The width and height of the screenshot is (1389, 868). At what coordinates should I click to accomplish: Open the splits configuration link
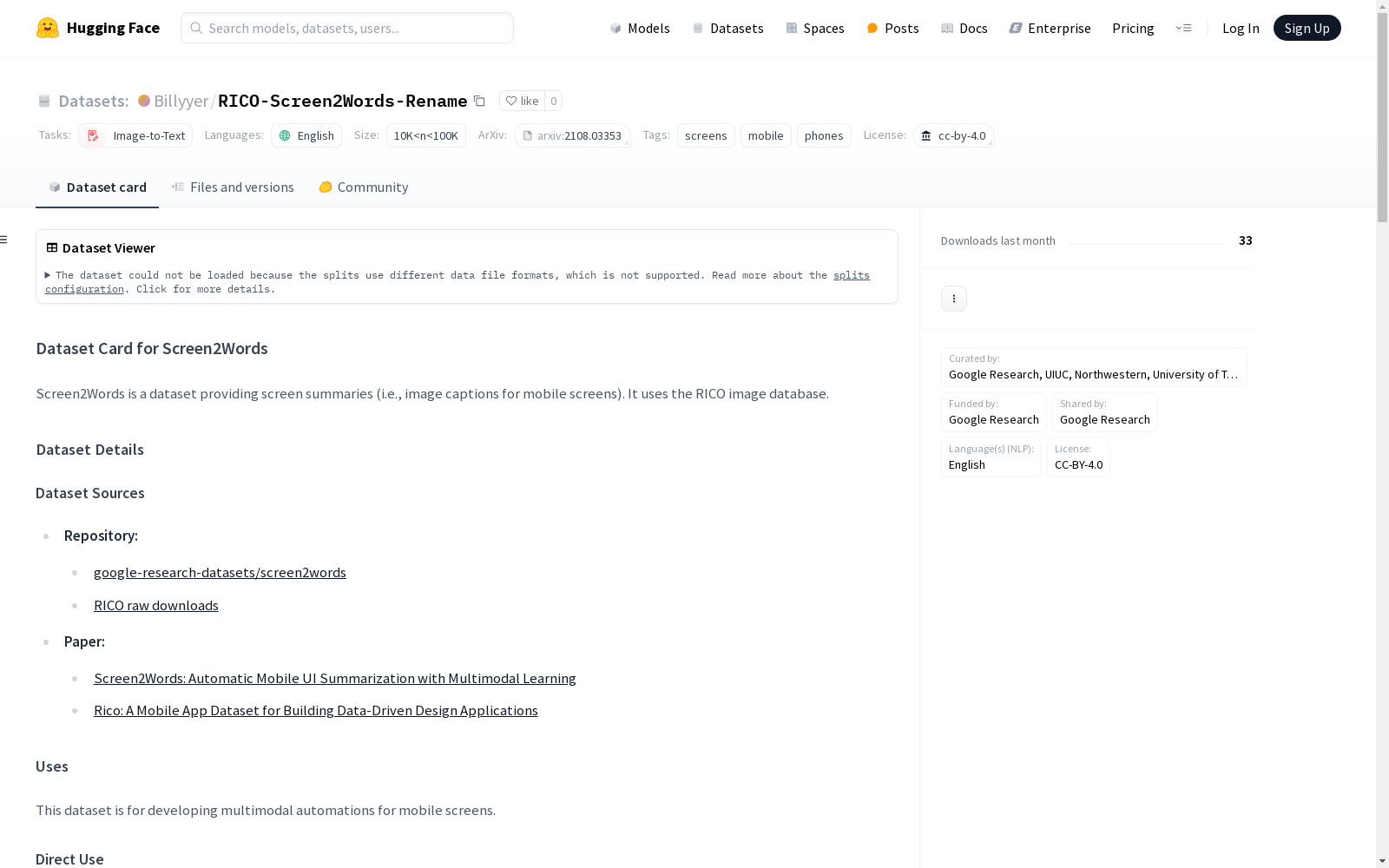pos(458,282)
